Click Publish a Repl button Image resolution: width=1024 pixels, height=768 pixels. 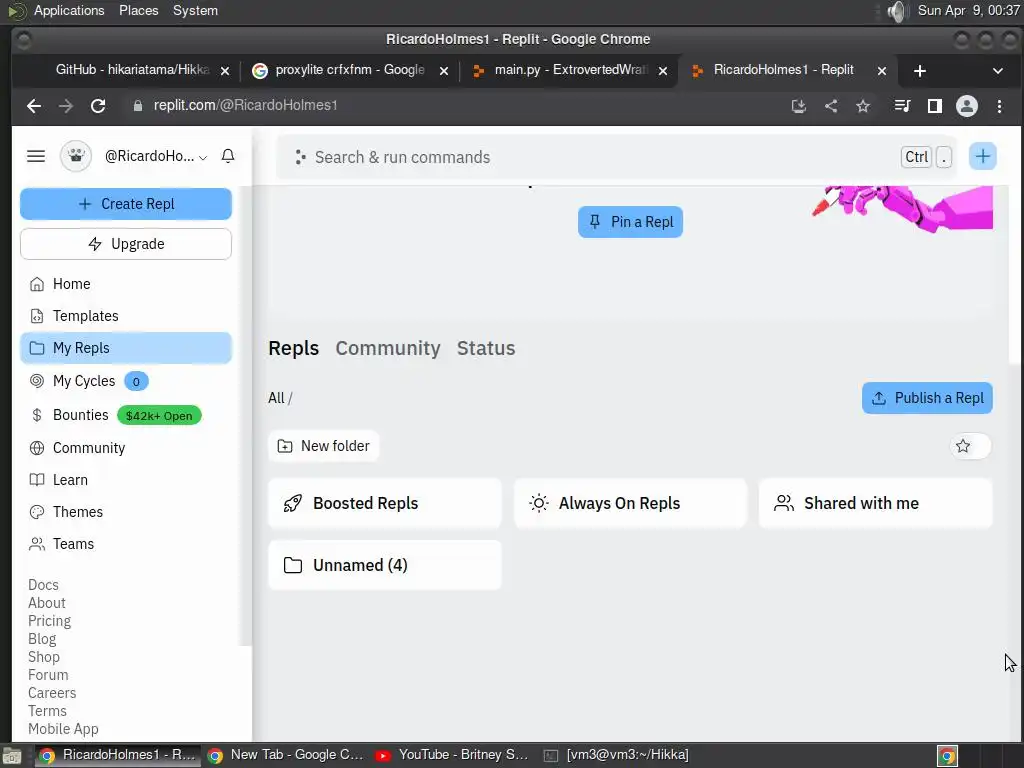927,398
